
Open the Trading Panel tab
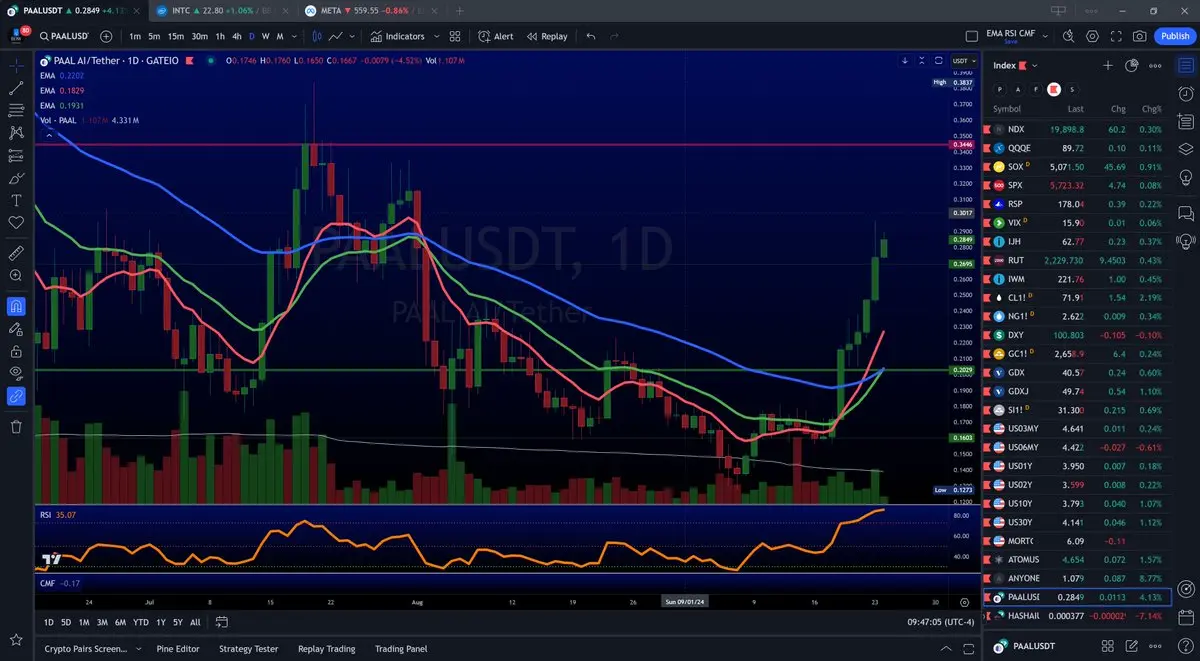401,649
